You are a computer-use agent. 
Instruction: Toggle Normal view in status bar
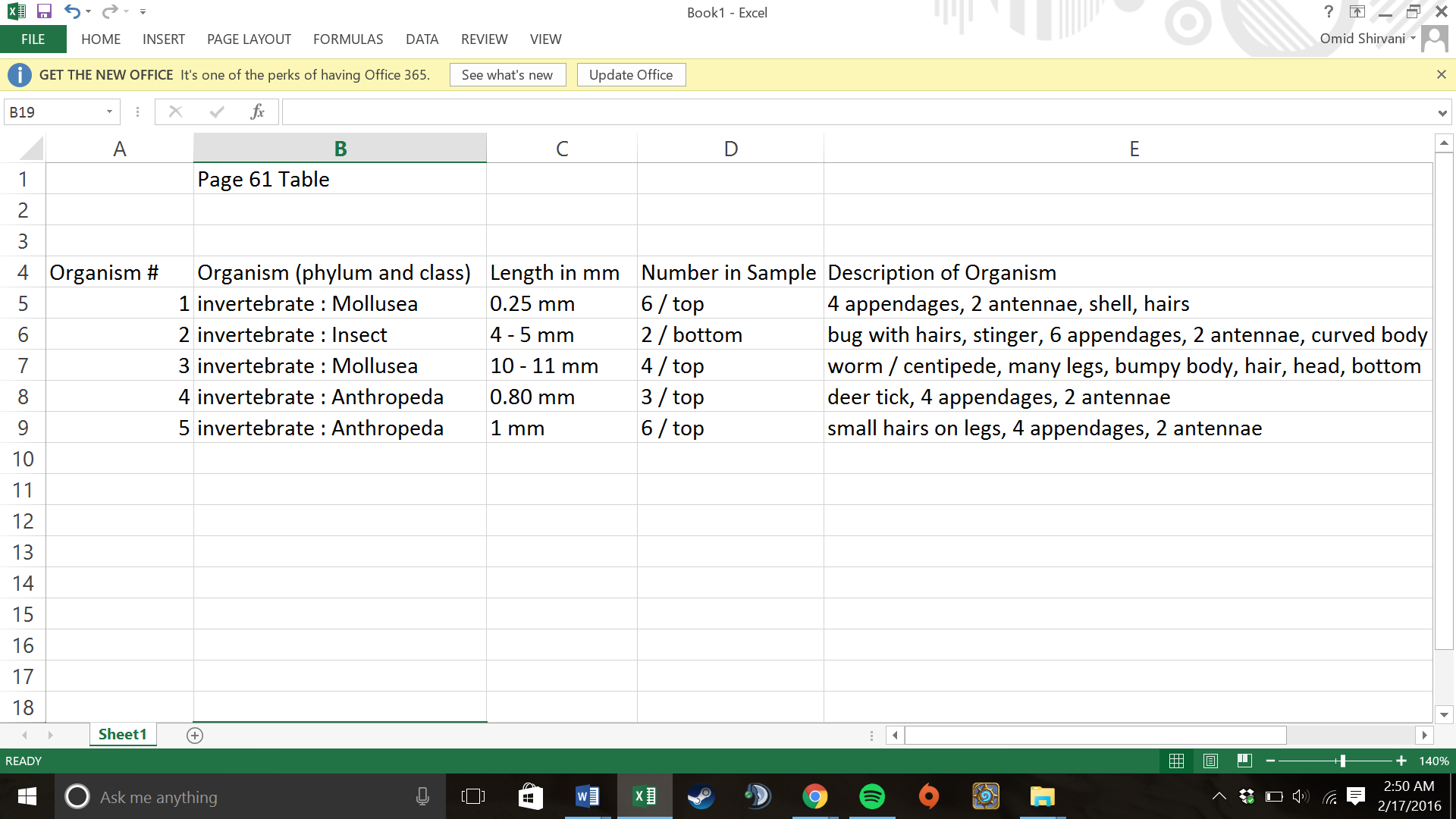(x=1176, y=761)
